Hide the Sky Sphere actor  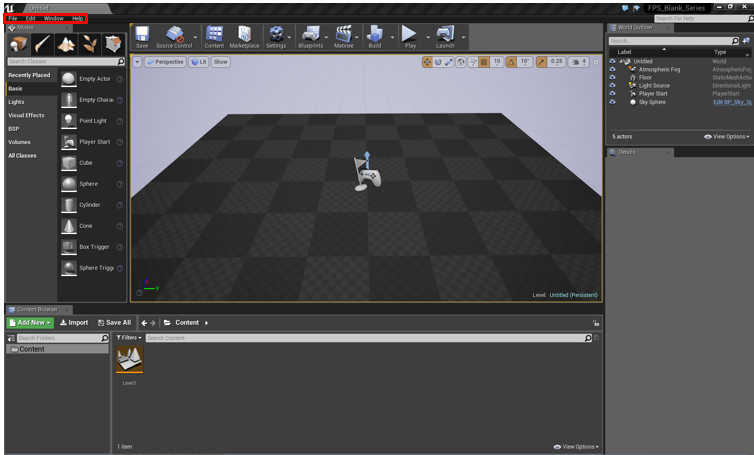click(x=612, y=102)
